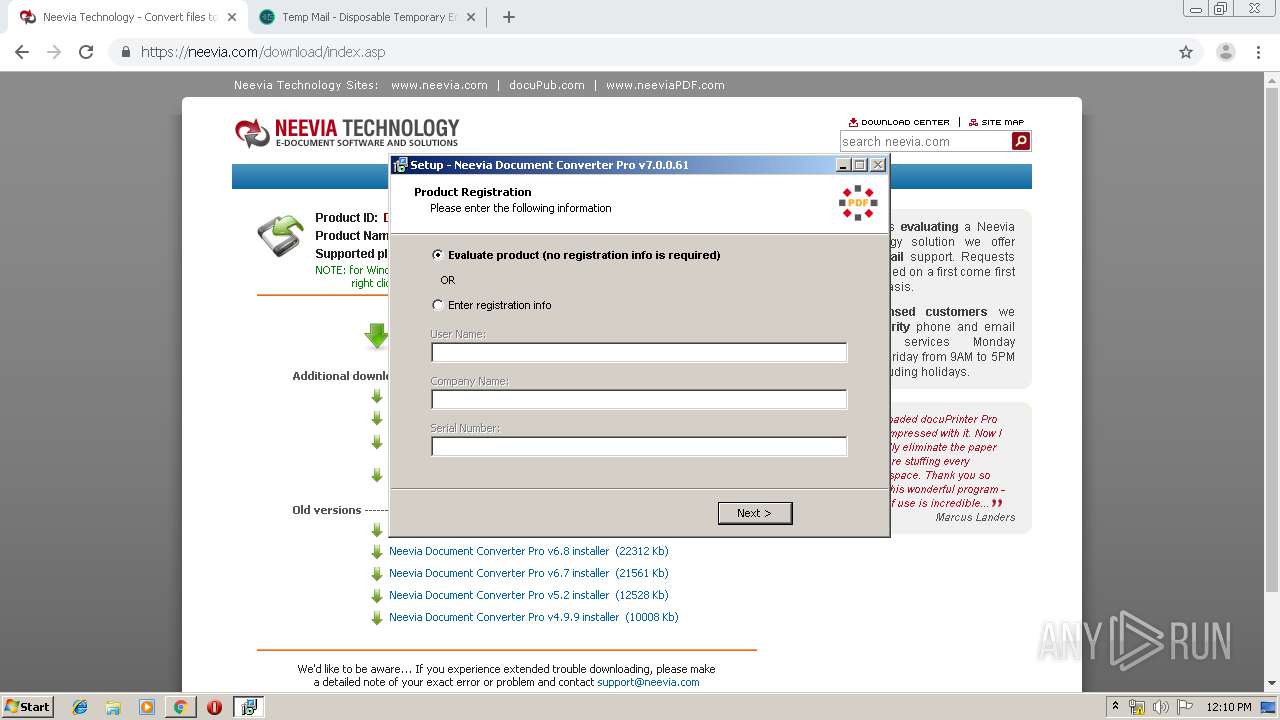The width and height of the screenshot is (1280, 720).
Task: Click the setup installer taskbar button
Action: [x=248, y=707]
